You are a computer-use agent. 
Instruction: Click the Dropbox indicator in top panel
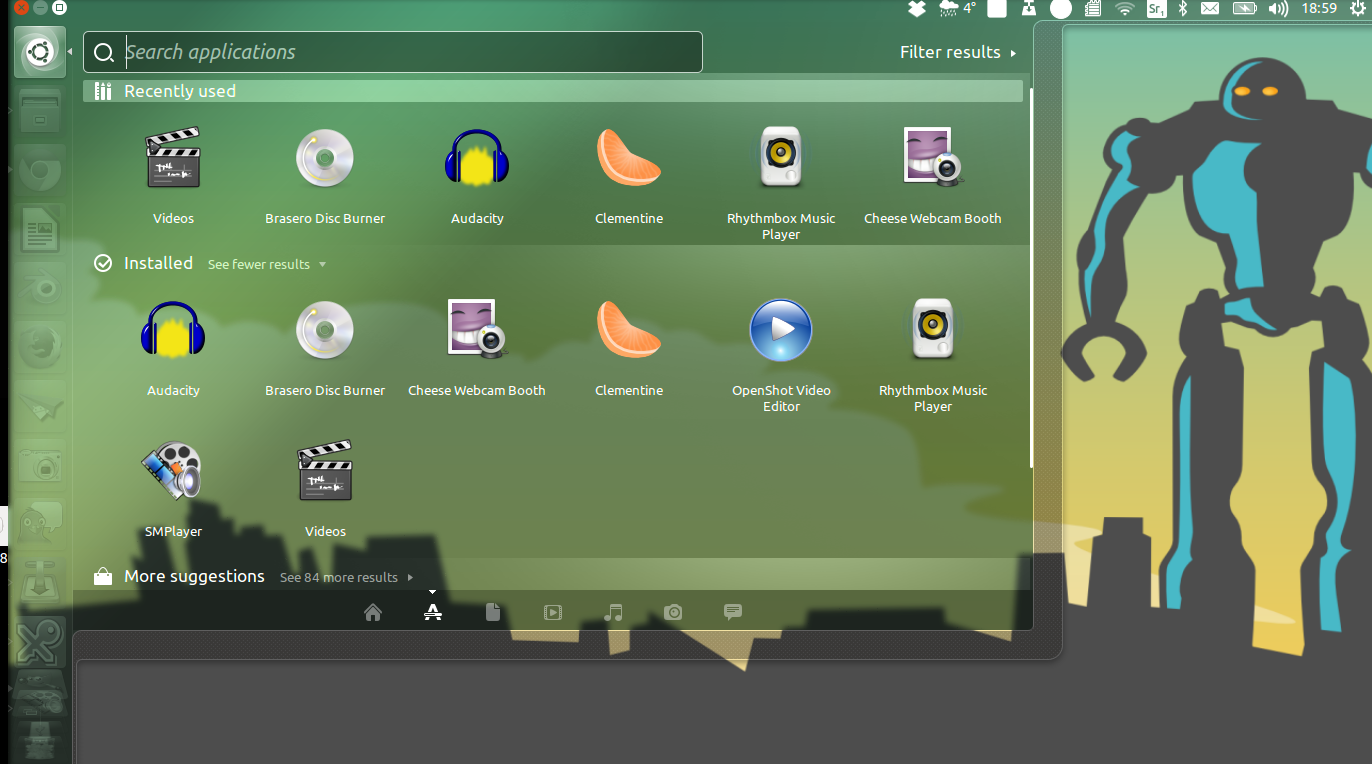tap(916, 9)
